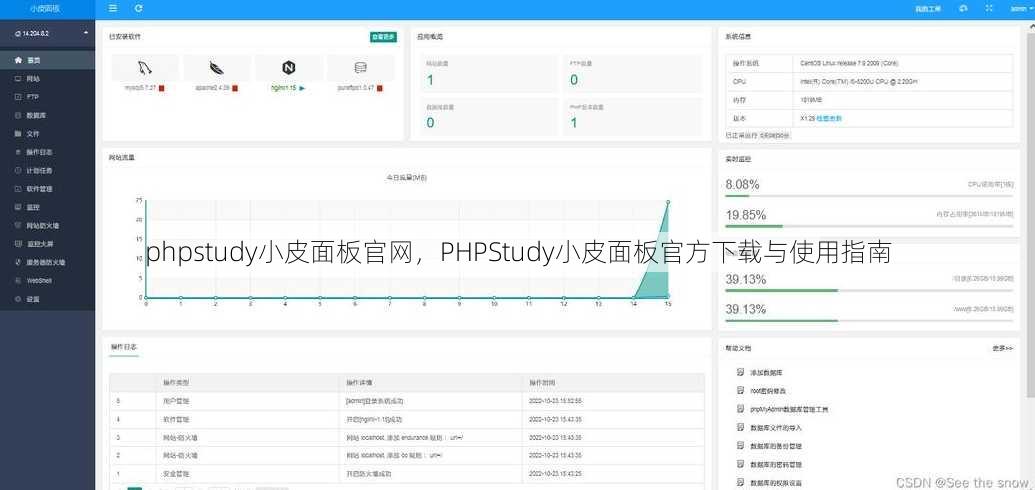Image resolution: width=1035 pixels, height=490 pixels.
Task: Open help doc 数据库的备份管理
Action: point(776,446)
